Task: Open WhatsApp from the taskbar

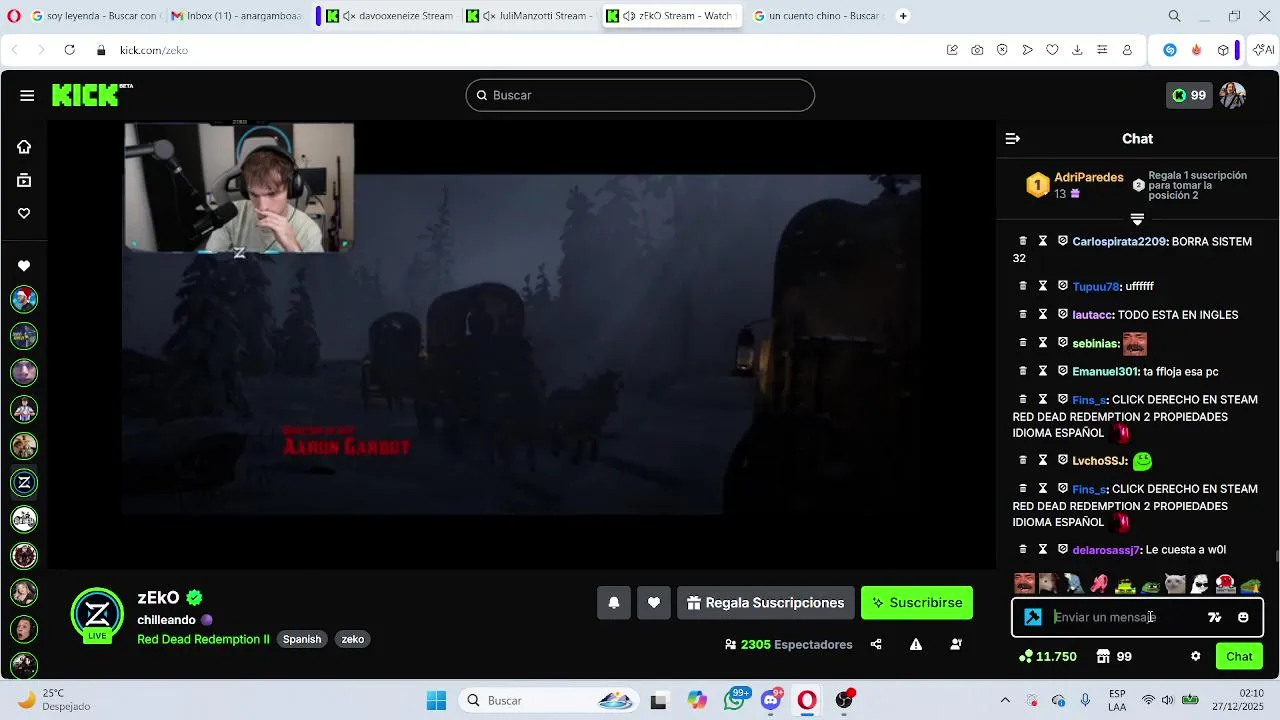Action: click(x=735, y=701)
